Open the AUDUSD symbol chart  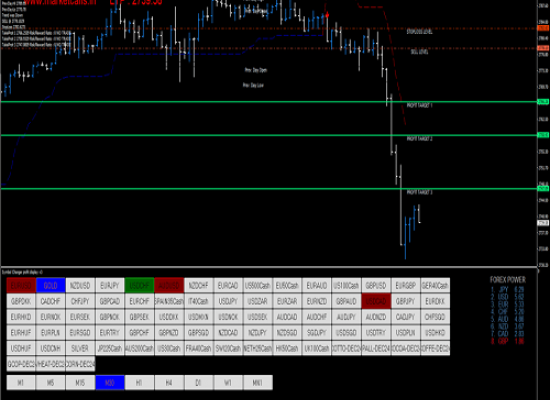(x=169, y=285)
